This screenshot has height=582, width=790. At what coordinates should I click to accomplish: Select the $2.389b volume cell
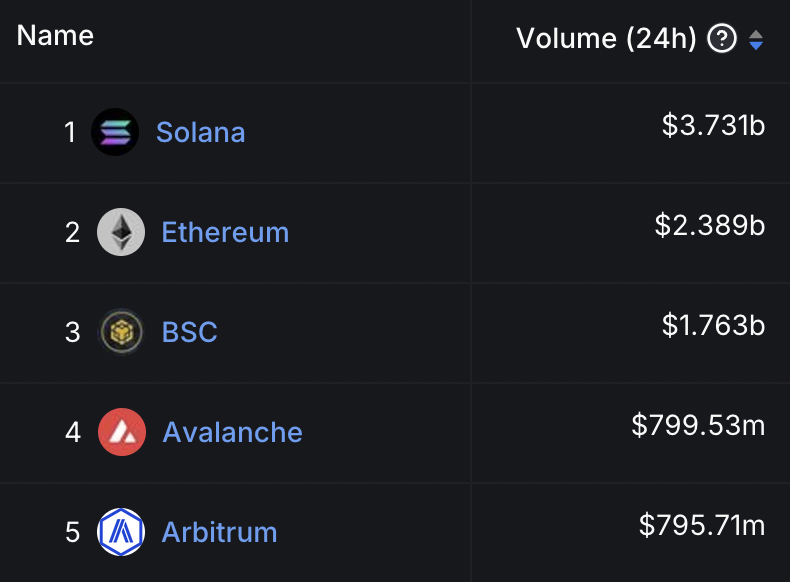point(710,225)
